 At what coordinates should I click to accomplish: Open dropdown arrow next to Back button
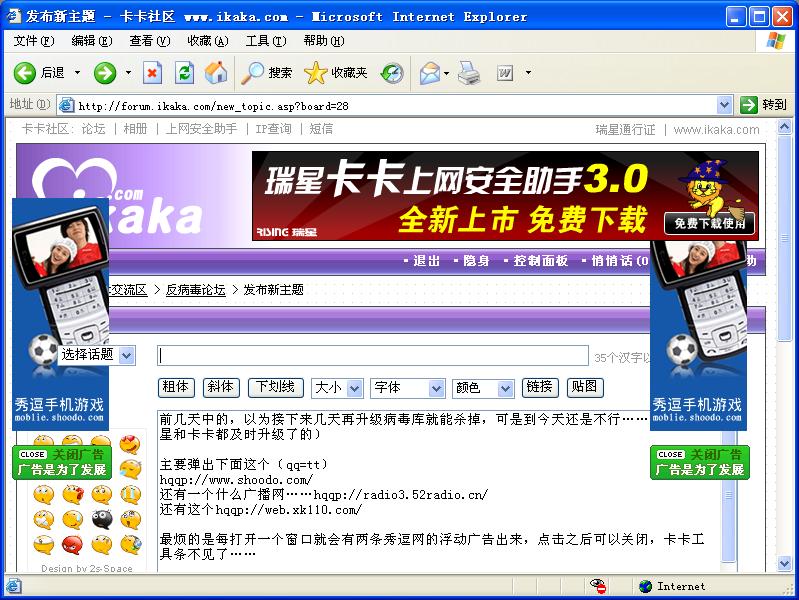(77, 73)
